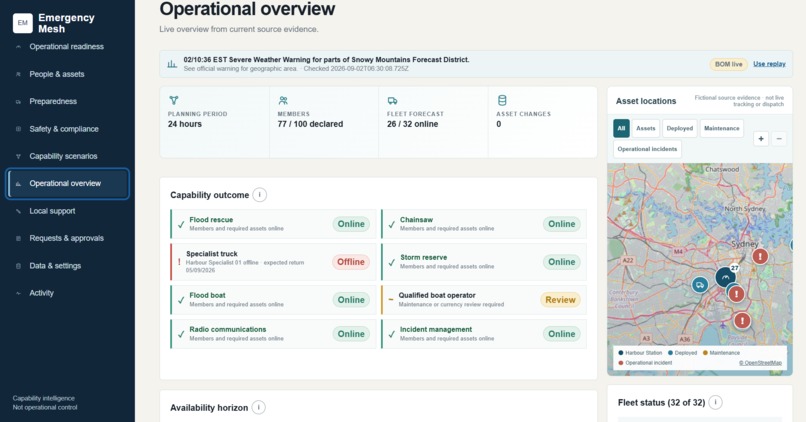Screen dimensions: 806x422
Task: Click the Safety & compliance sidebar icon
Action: coord(19,129)
